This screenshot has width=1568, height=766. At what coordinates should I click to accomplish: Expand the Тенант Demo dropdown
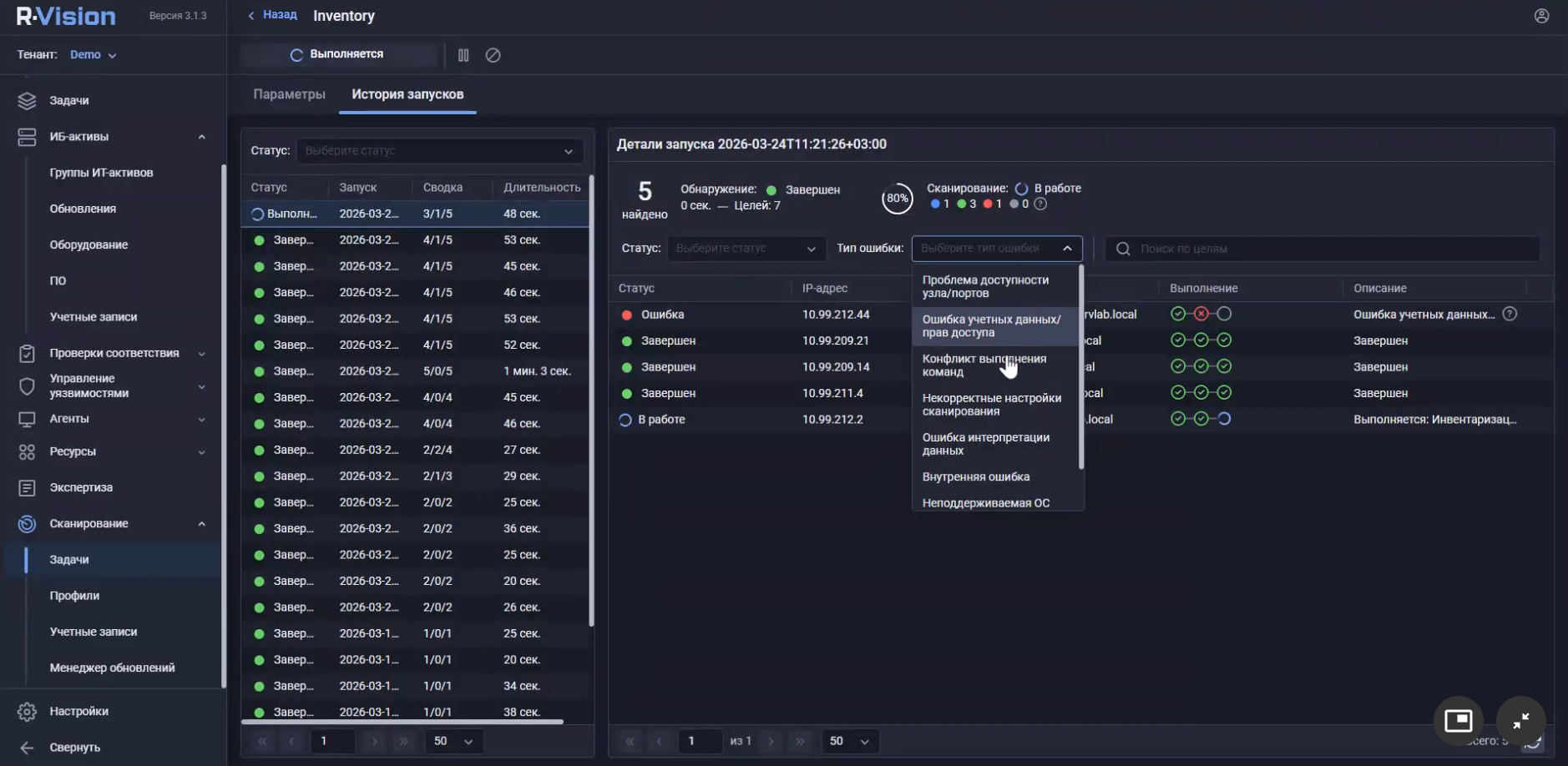[x=94, y=55]
